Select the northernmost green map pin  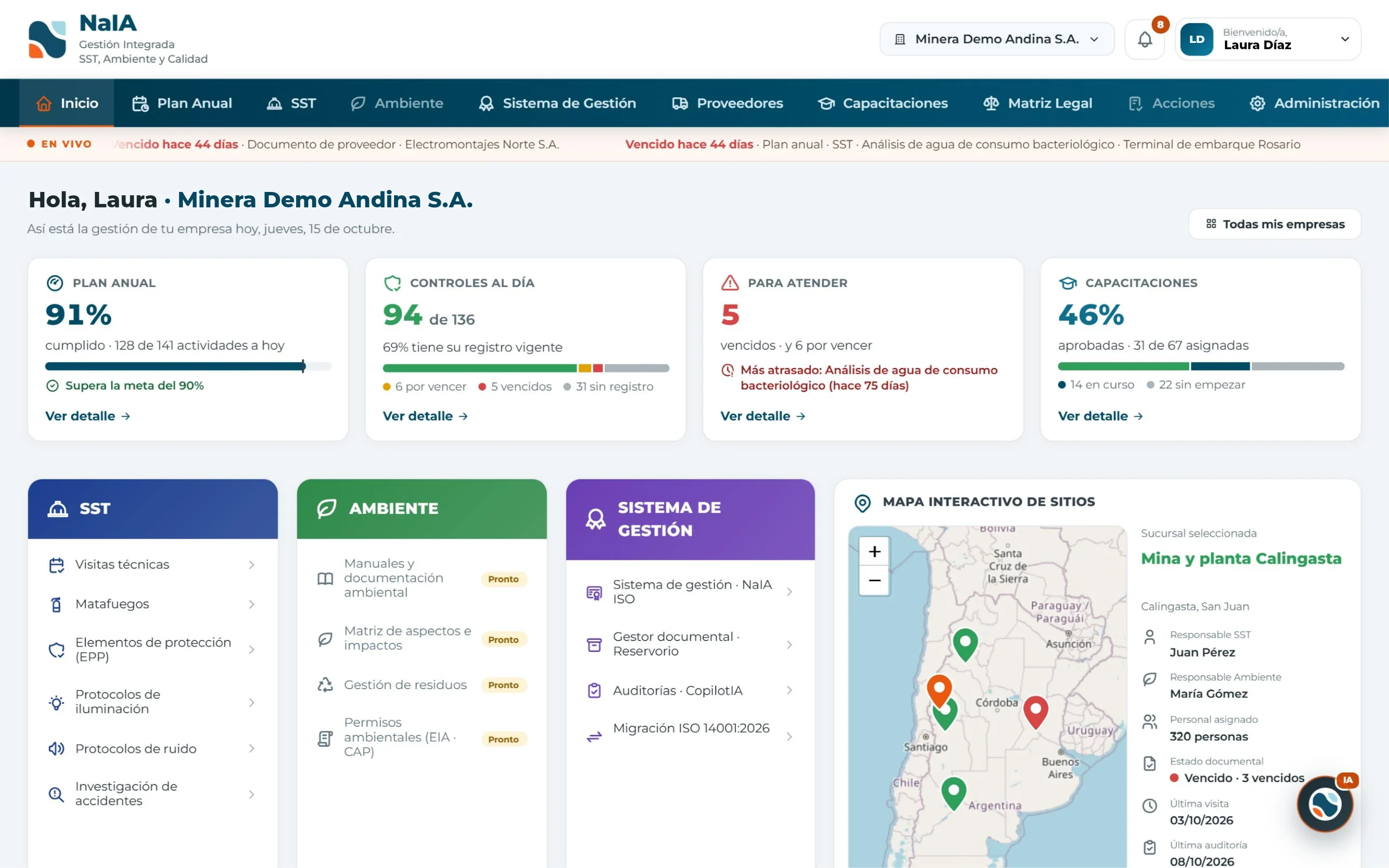pyautogui.click(x=965, y=644)
